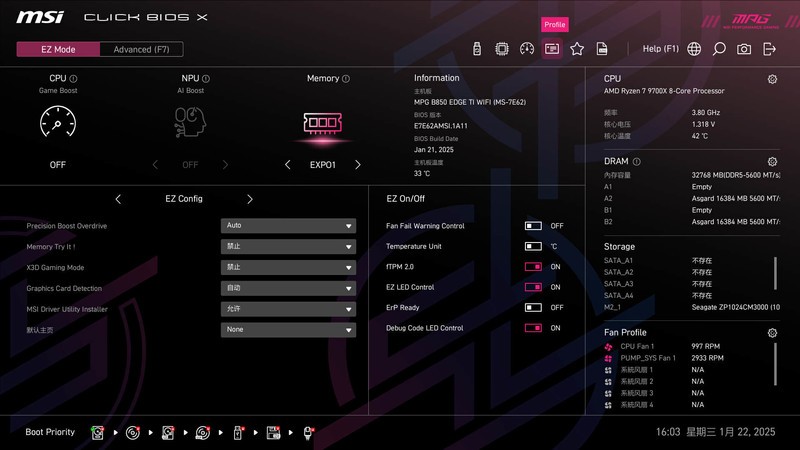The image size is (800, 450).
Task: Click the Jan 21, 2025 build date
Action: 434,149
